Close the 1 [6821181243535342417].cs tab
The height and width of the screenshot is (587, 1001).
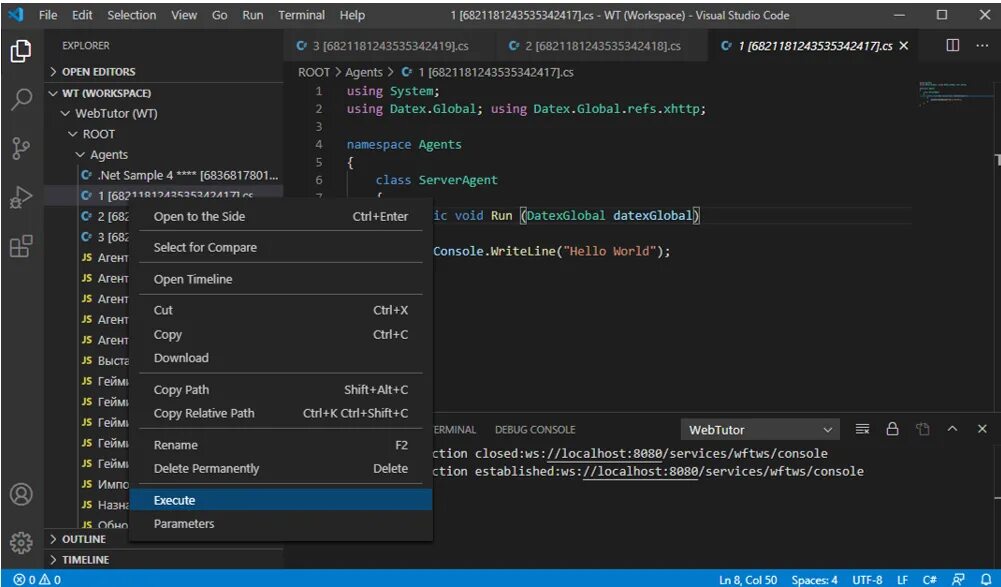(903, 46)
